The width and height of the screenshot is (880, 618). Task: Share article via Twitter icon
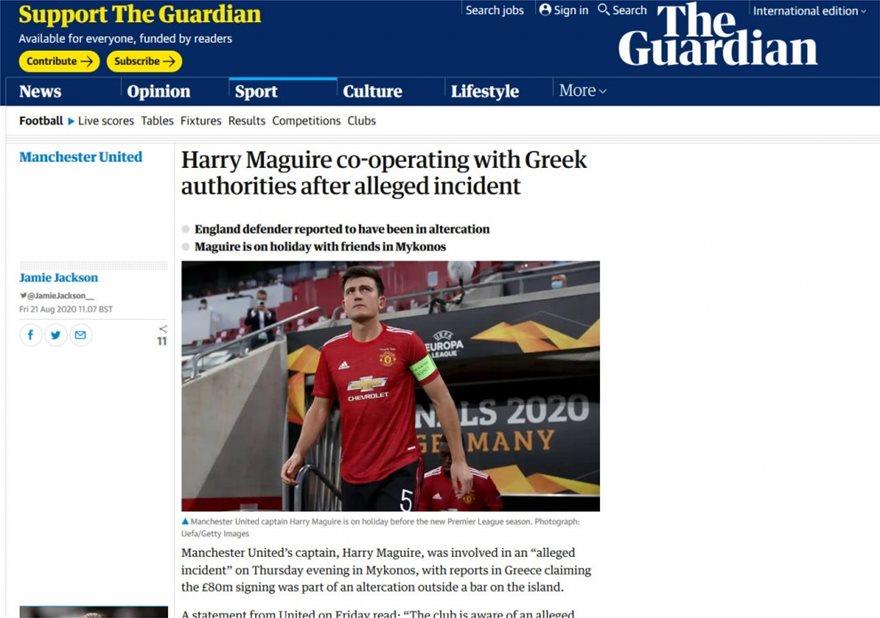pos(56,335)
